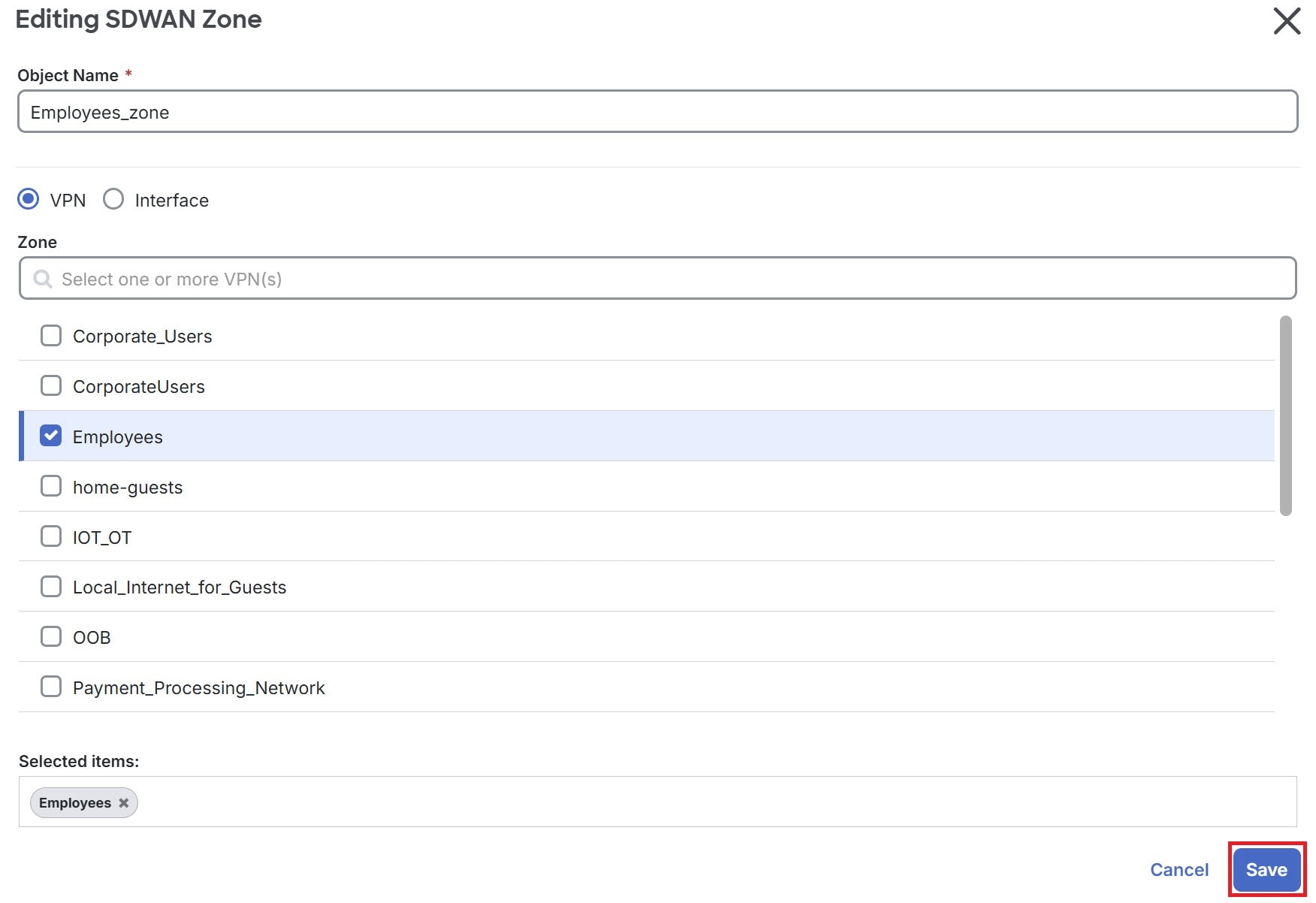Remove Employees chip from Selected items
Image resolution: width=1316 pixels, height=903 pixels.
tap(123, 802)
